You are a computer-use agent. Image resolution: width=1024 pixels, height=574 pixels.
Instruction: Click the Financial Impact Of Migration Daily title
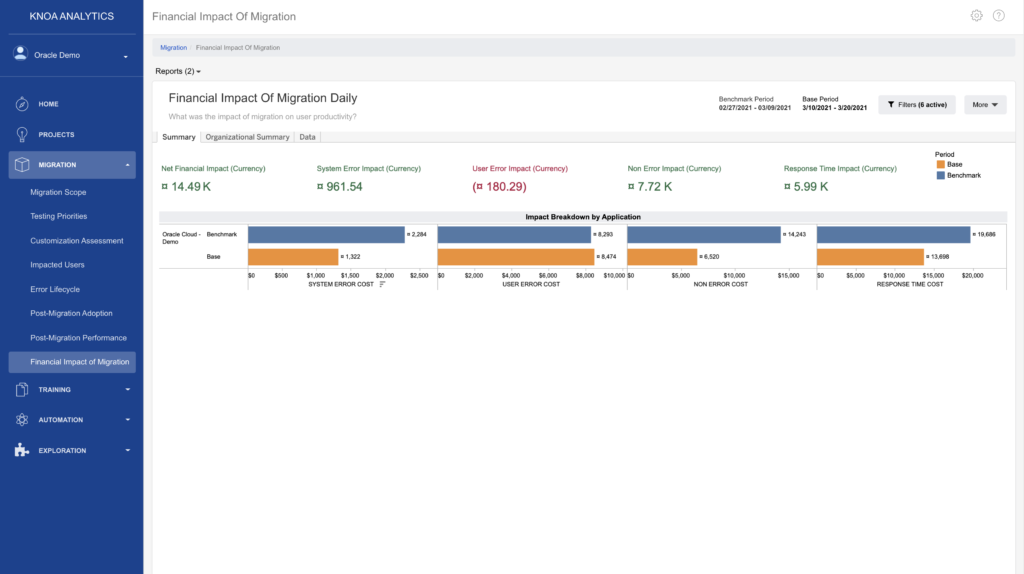(263, 98)
